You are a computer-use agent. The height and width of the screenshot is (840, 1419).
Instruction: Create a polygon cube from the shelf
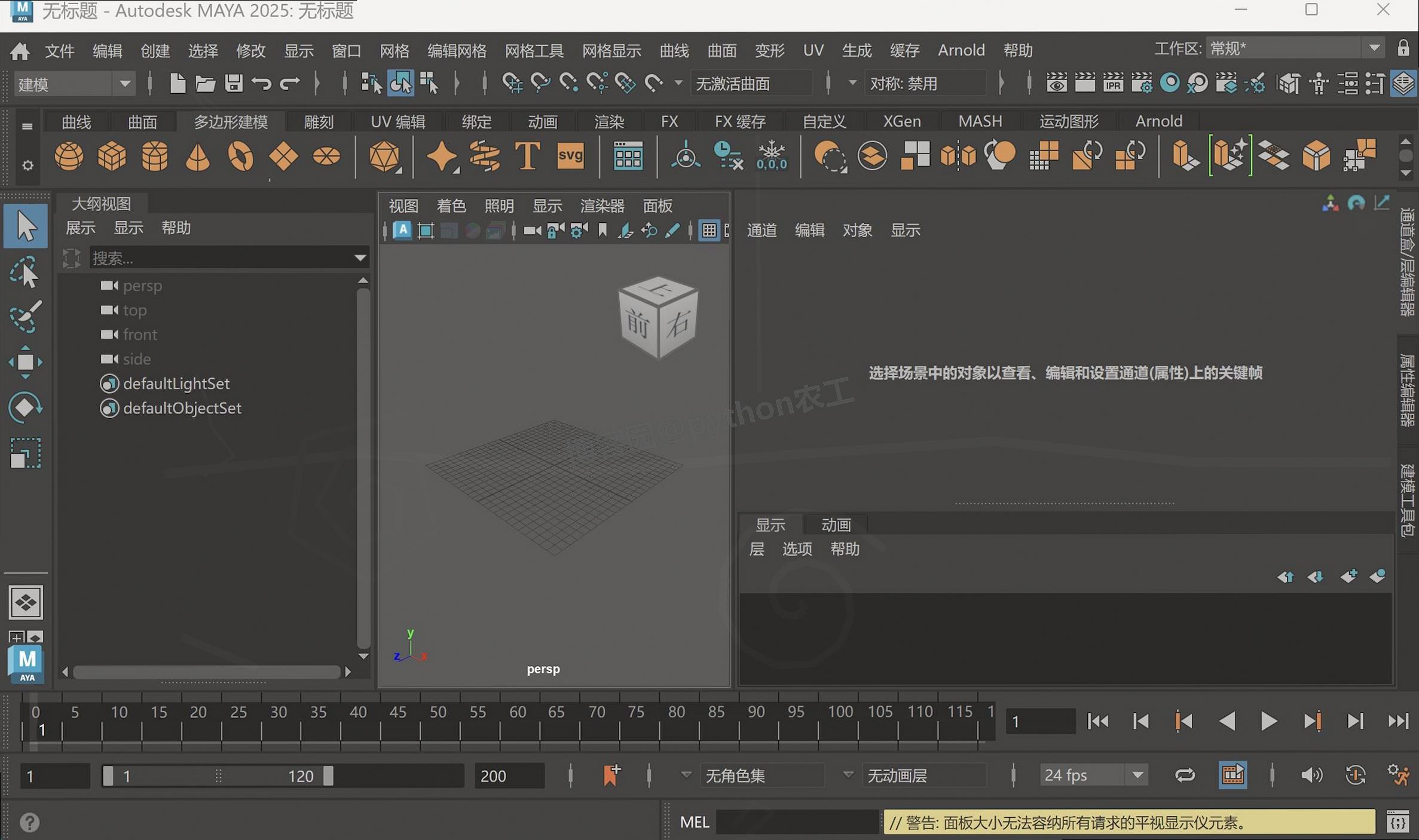click(x=112, y=157)
